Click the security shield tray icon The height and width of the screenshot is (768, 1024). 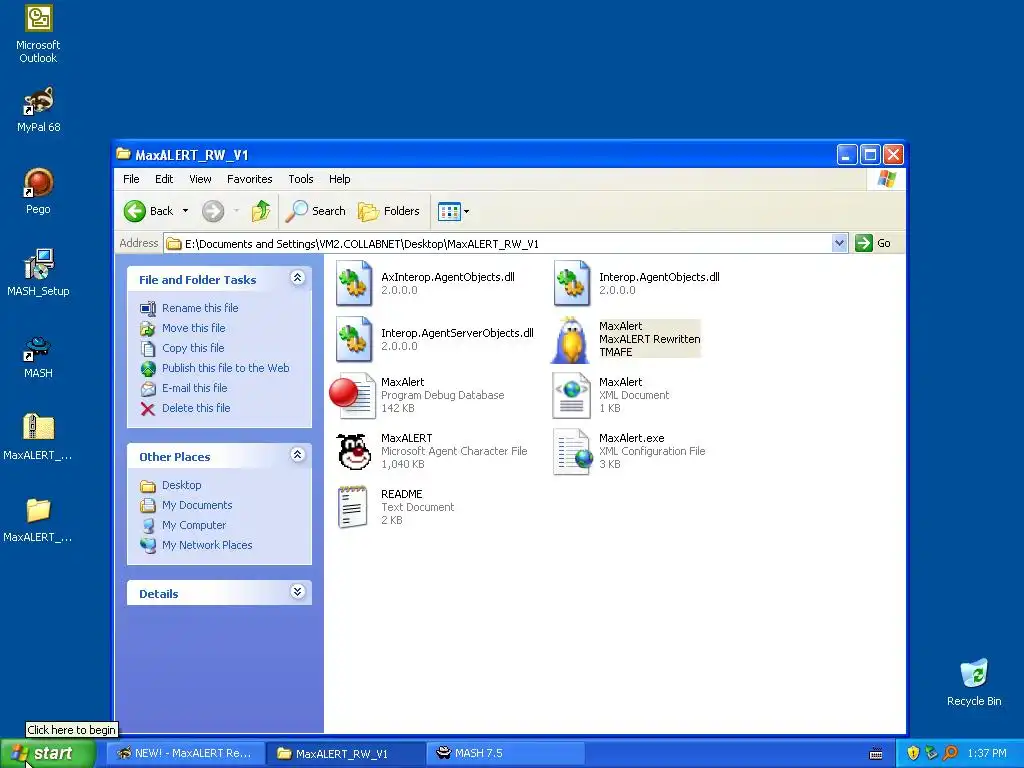click(x=913, y=754)
